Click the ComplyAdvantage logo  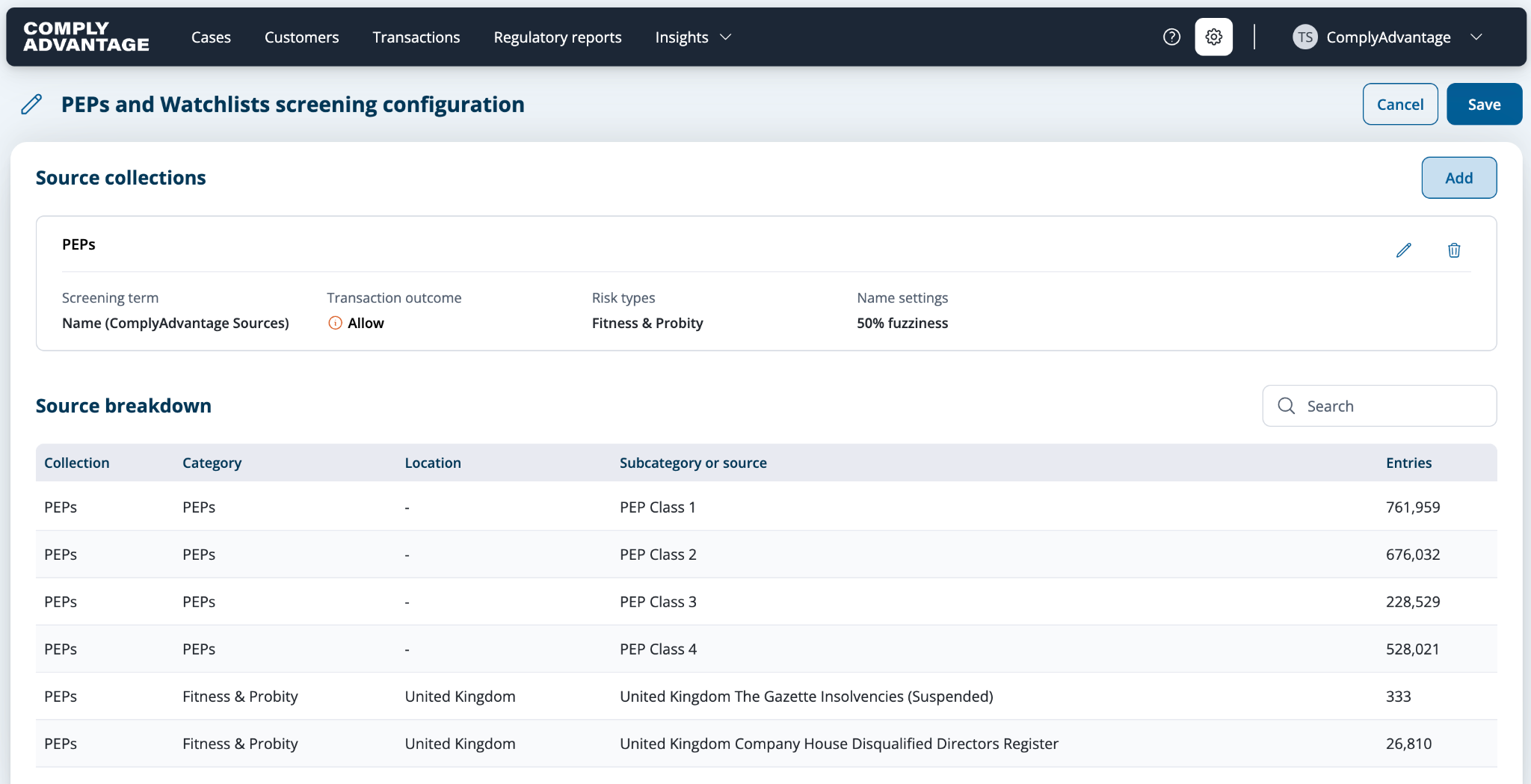click(x=86, y=37)
